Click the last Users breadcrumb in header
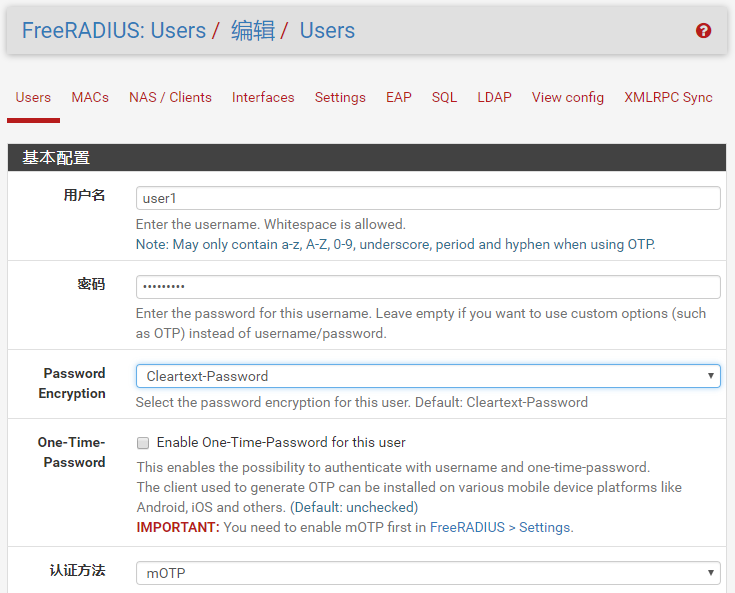 (327, 31)
